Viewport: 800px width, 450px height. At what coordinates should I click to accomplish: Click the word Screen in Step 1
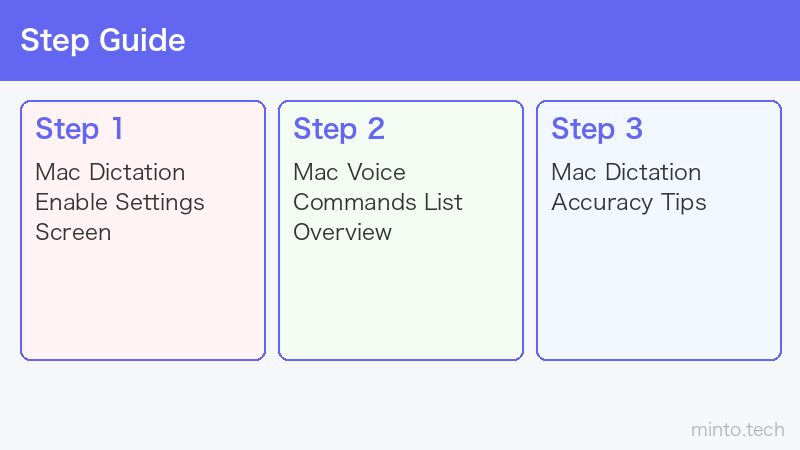73,233
